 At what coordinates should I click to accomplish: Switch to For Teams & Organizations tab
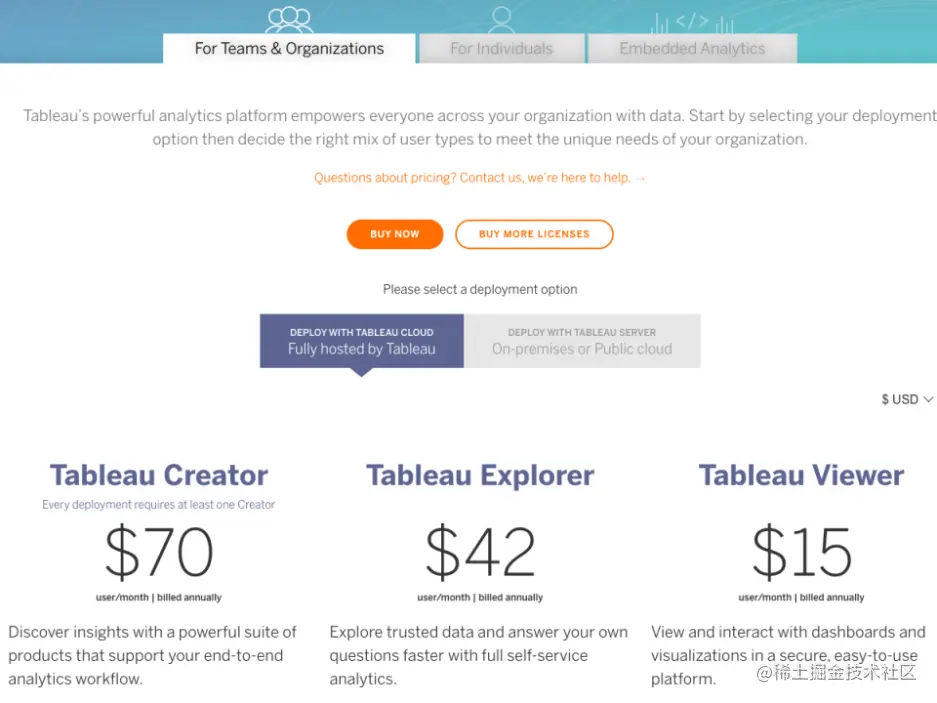tap(289, 48)
